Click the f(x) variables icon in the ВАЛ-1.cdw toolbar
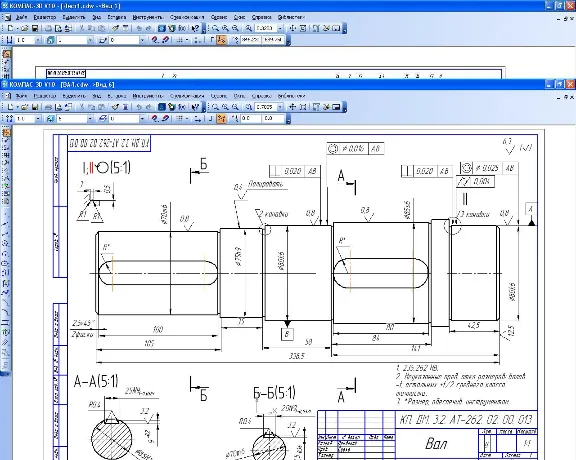The height and width of the screenshot is (460, 576). coord(182,107)
